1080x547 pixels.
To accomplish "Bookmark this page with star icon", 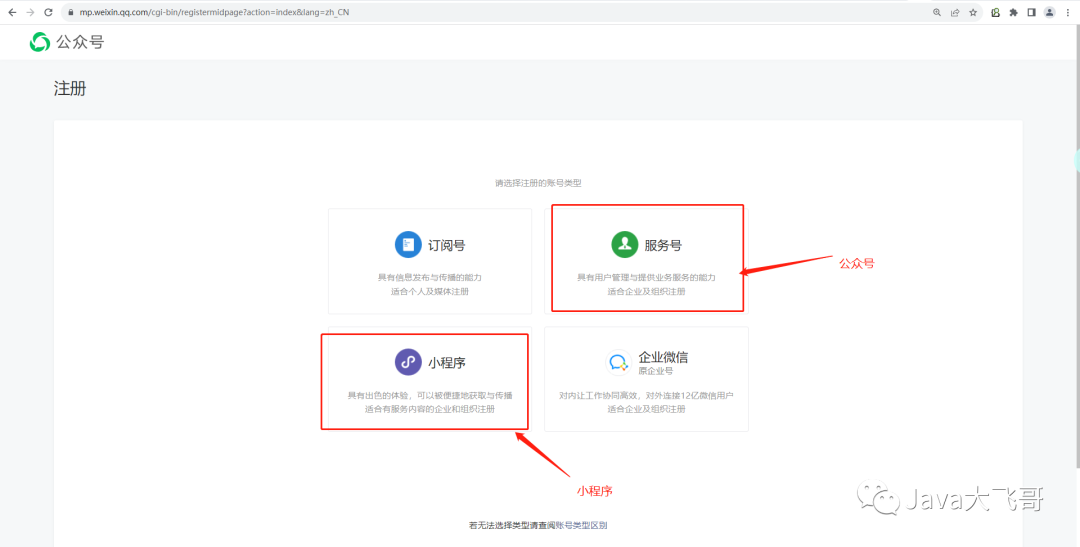I will 973,12.
